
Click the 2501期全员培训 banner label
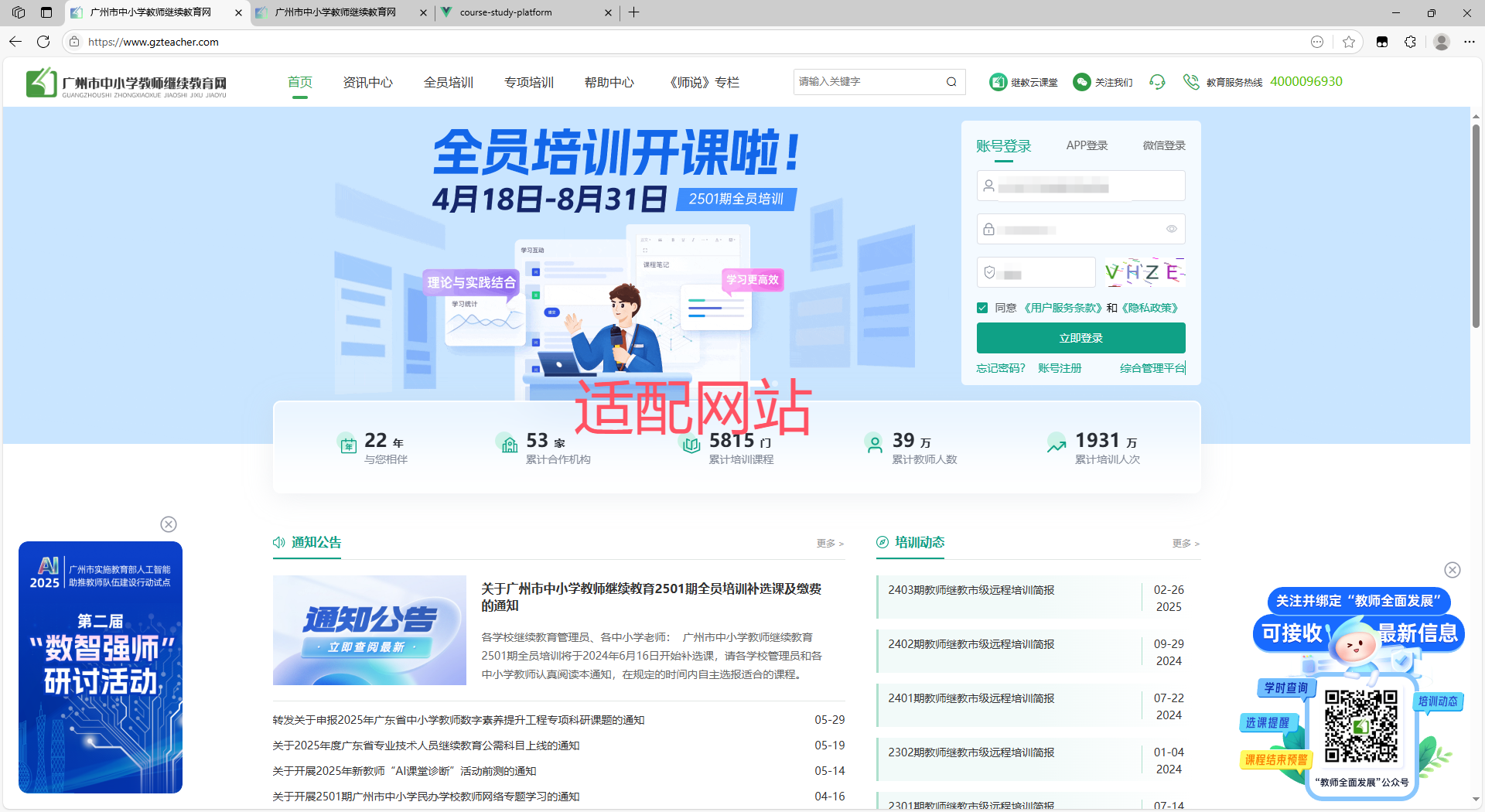[736, 199]
